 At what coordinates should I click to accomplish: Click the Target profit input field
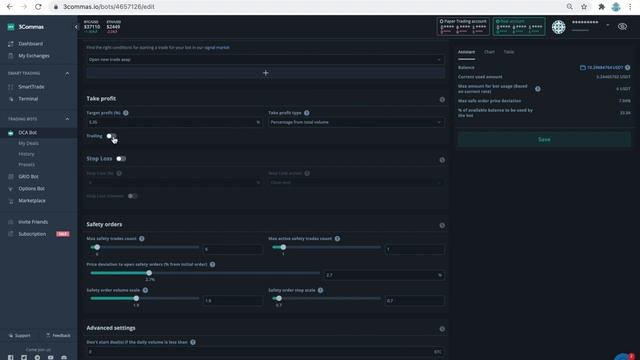tap(174, 122)
